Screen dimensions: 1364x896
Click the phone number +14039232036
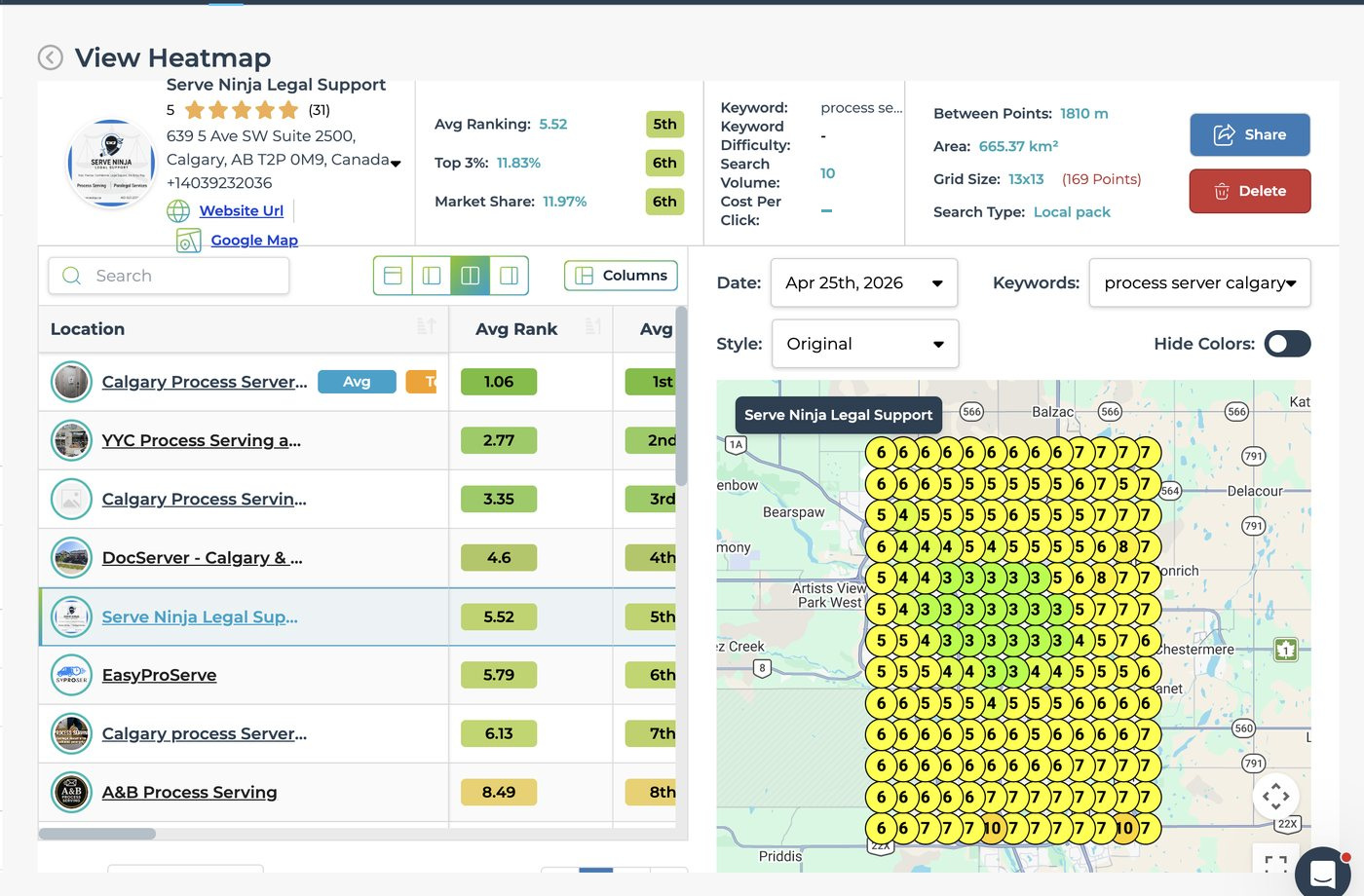coord(219,183)
